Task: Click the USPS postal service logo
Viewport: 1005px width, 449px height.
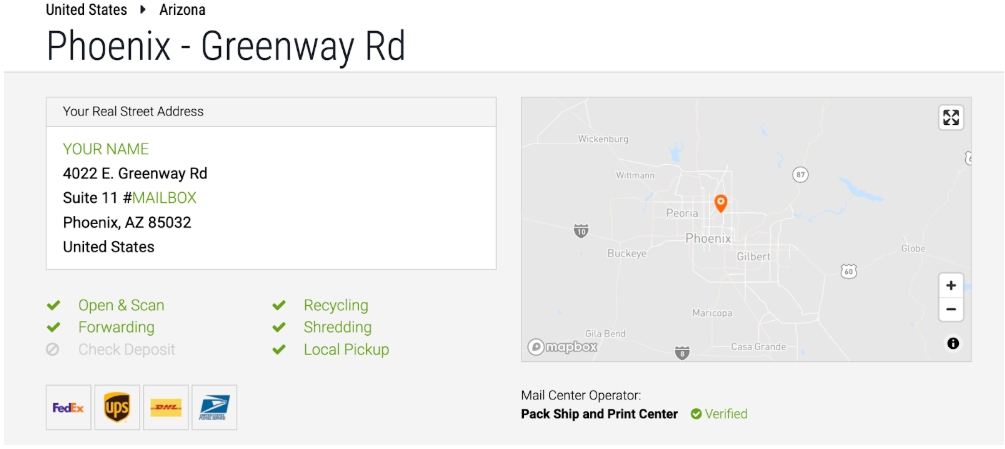Action: click(x=215, y=407)
